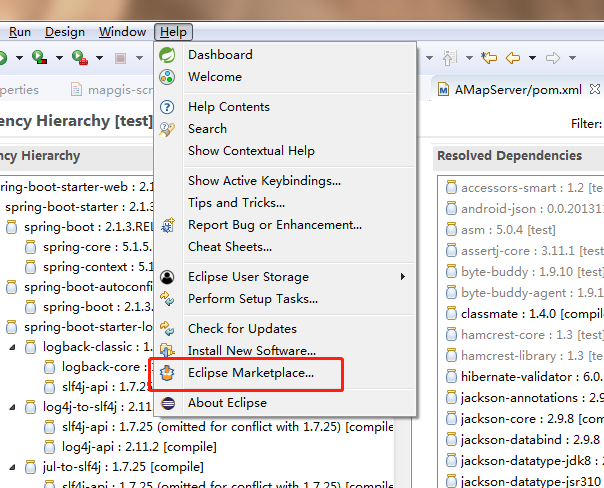Open Tips and Tricks...
604x488 pixels.
236,203
